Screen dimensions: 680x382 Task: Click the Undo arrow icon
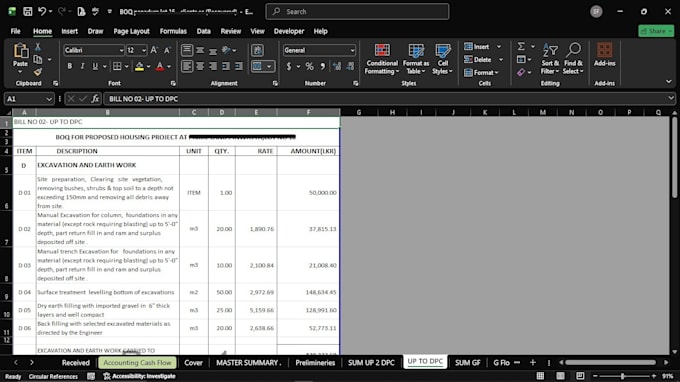[42, 12]
